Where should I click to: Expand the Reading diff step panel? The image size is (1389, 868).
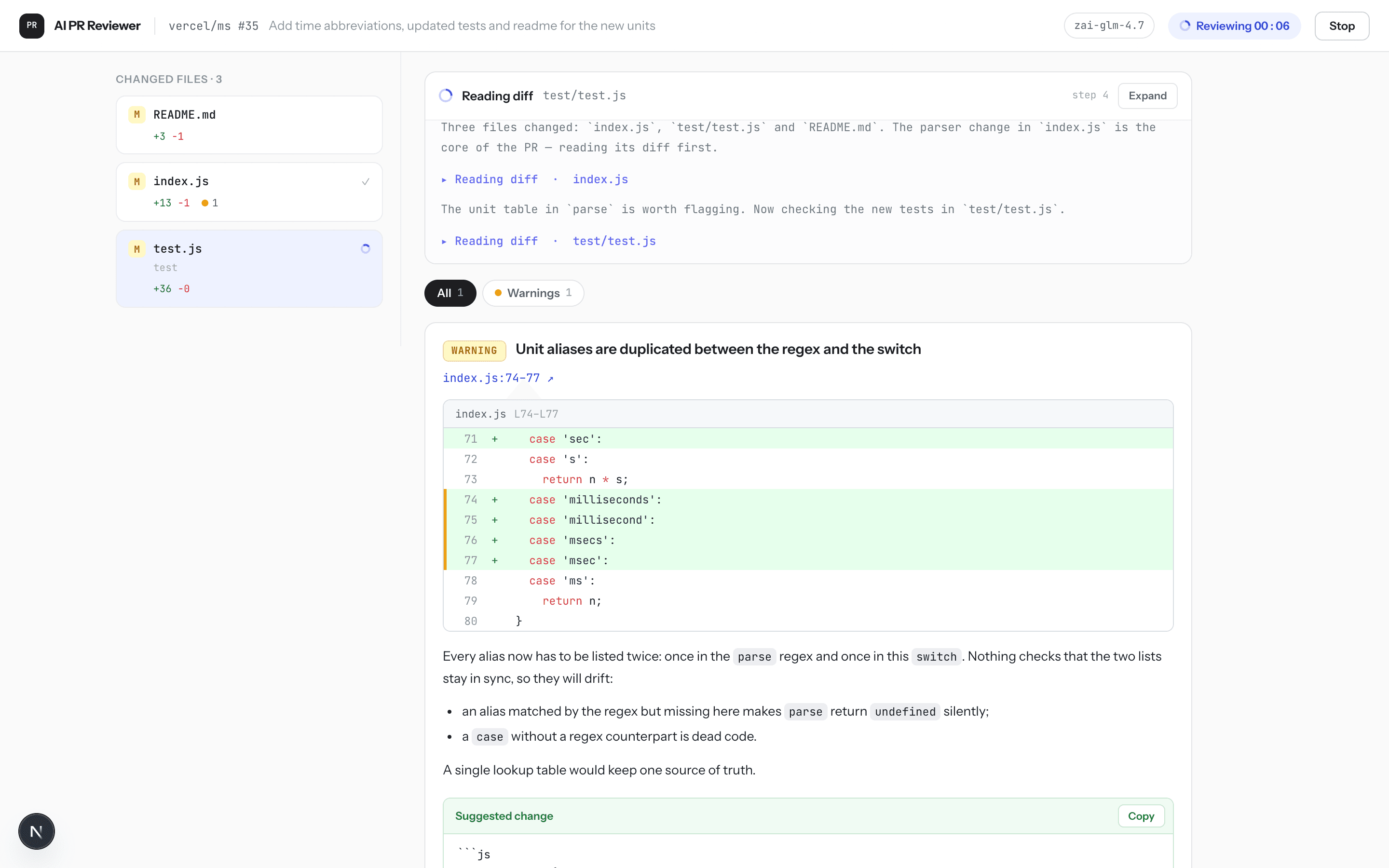(x=1147, y=95)
